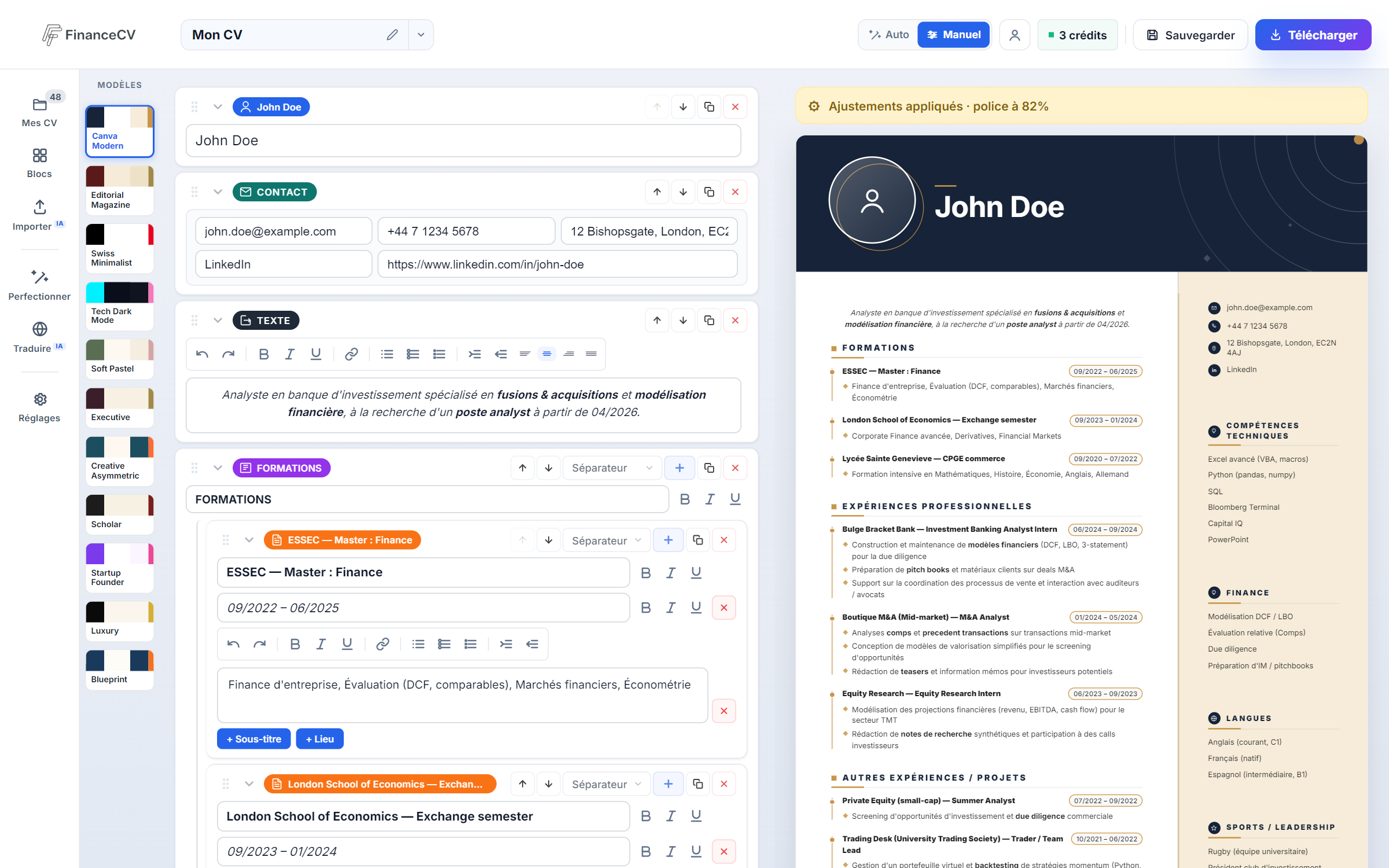Click the john.doe@example.com email field
Viewport: 1389px width, 868px height.
point(284,231)
